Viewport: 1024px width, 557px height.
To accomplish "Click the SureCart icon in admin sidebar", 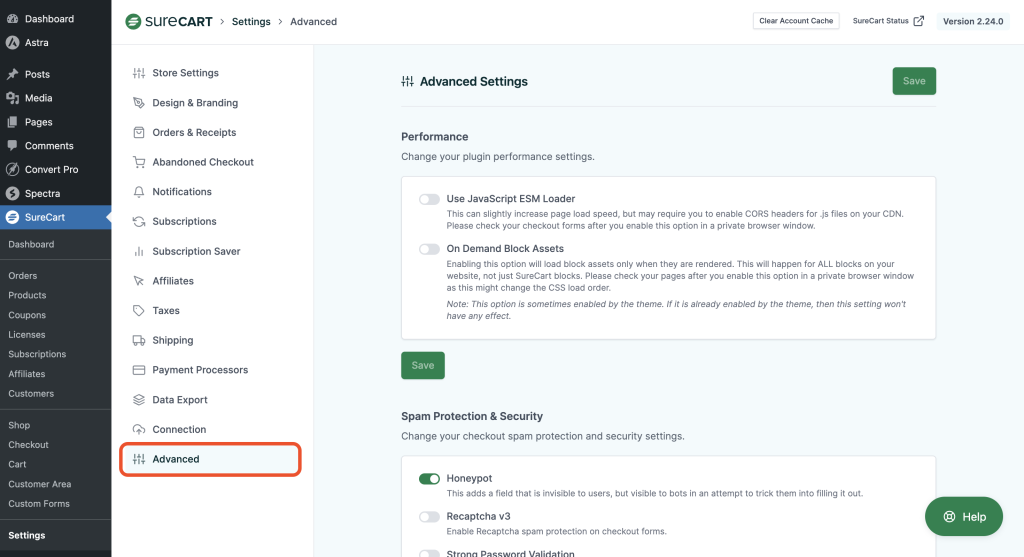I will [x=12, y=217].
